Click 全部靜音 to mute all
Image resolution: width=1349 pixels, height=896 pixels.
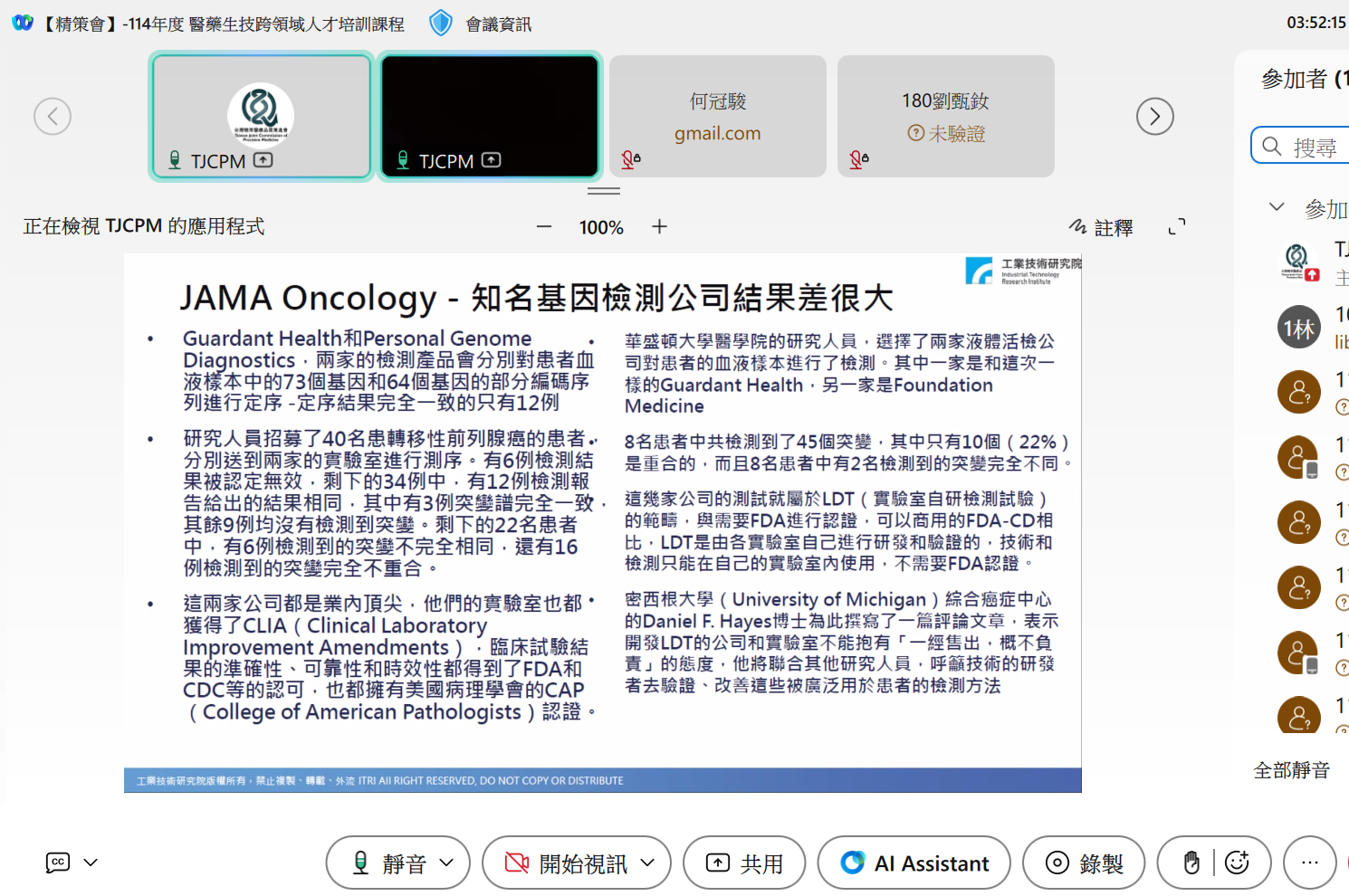coord(1291,770)
